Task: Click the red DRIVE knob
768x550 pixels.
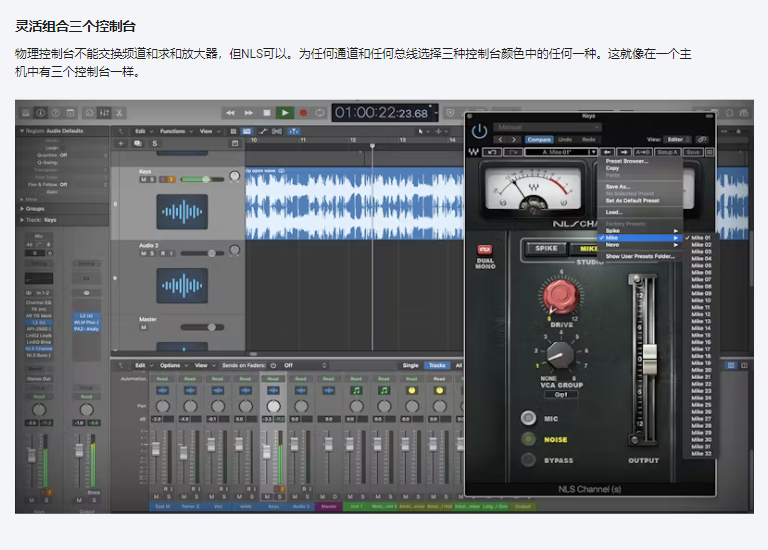Action: (561, 296)
